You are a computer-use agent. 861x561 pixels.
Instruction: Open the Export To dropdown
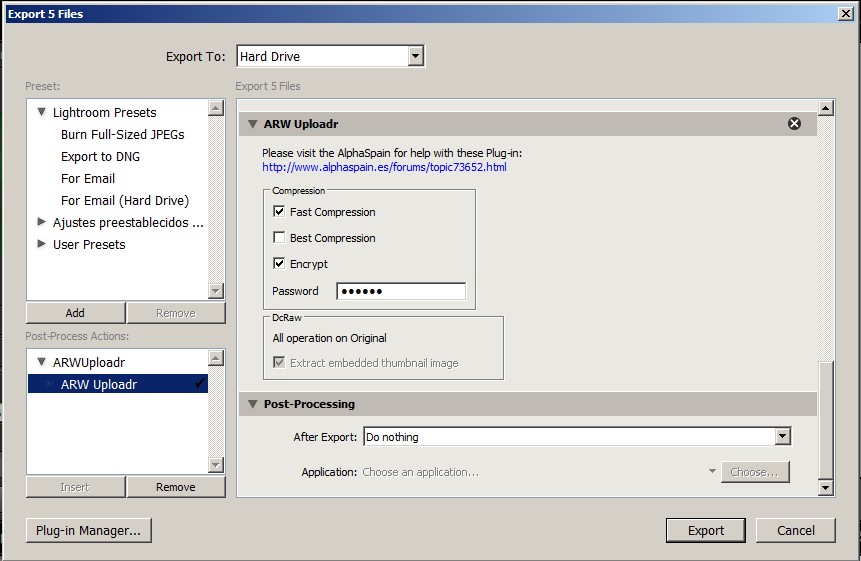click(416, 56)
